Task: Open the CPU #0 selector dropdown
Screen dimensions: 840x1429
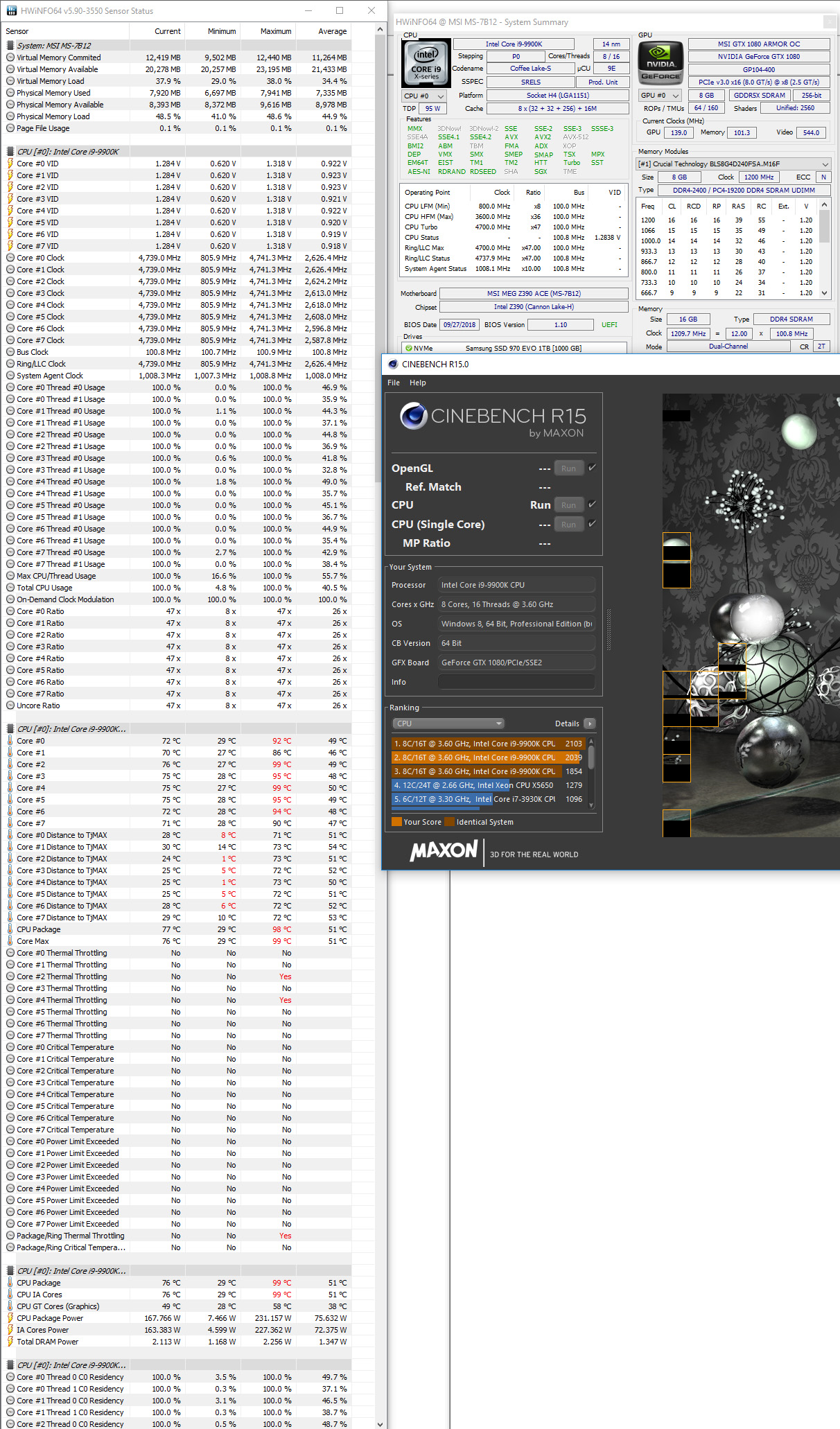Action: tap(424, 96)
